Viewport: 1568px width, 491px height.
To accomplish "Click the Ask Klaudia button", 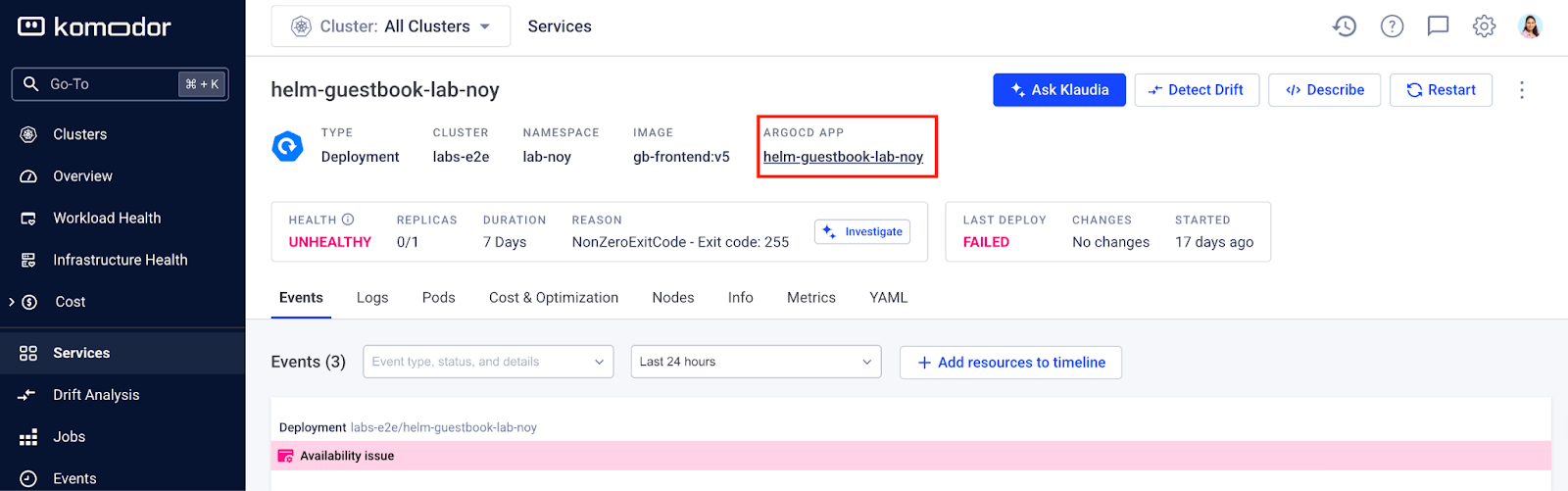I will coord(1058,90).
